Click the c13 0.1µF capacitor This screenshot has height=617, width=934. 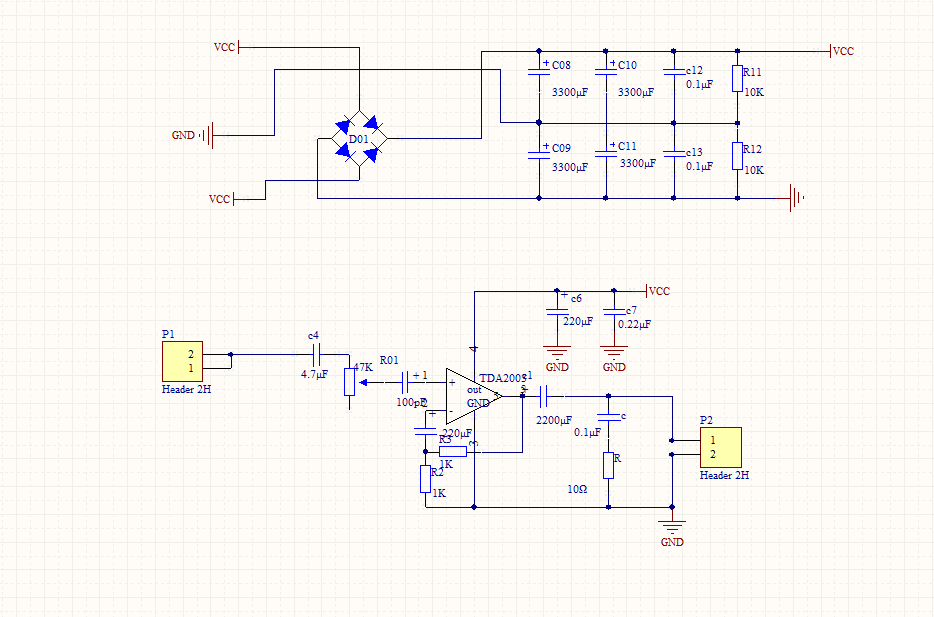coord(673,153)
